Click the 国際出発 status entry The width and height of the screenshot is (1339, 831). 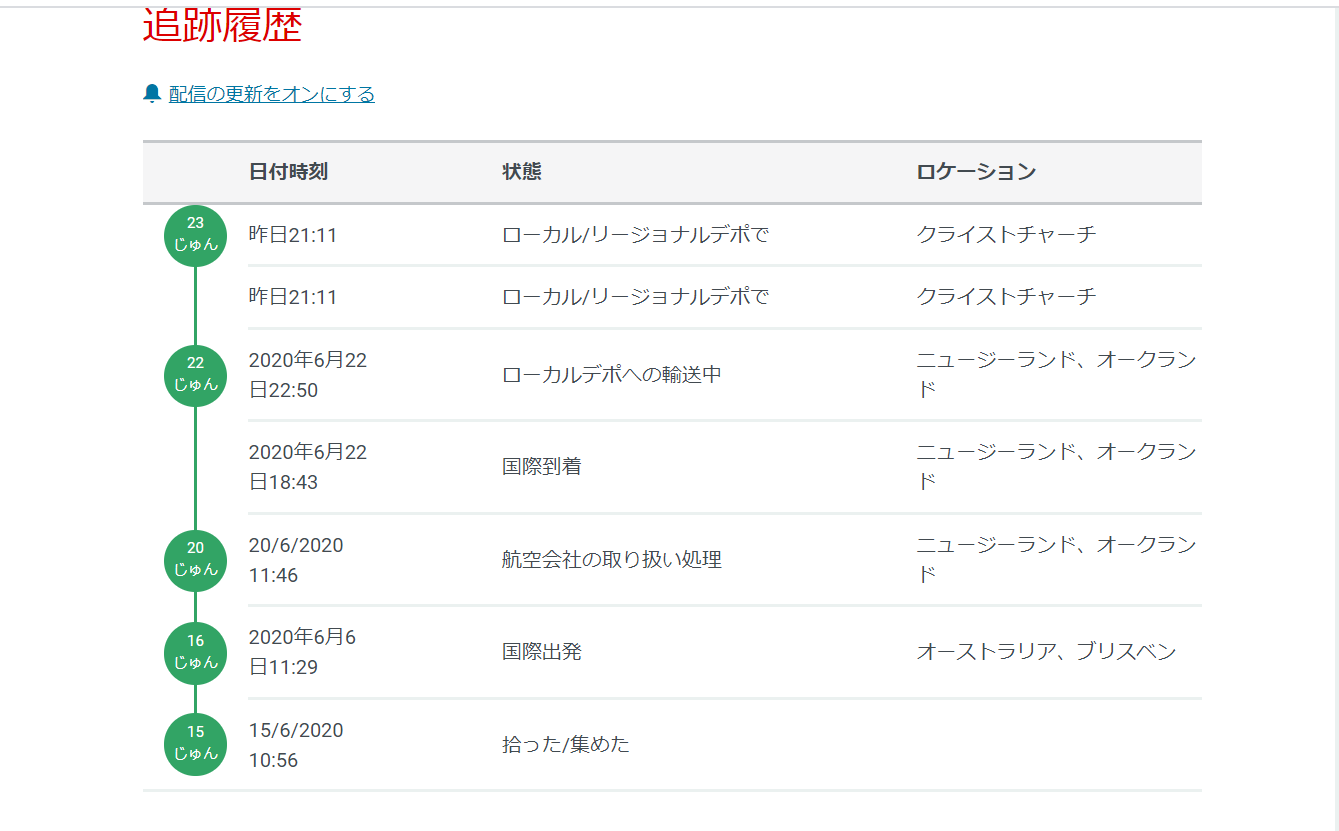click(542, 652)
